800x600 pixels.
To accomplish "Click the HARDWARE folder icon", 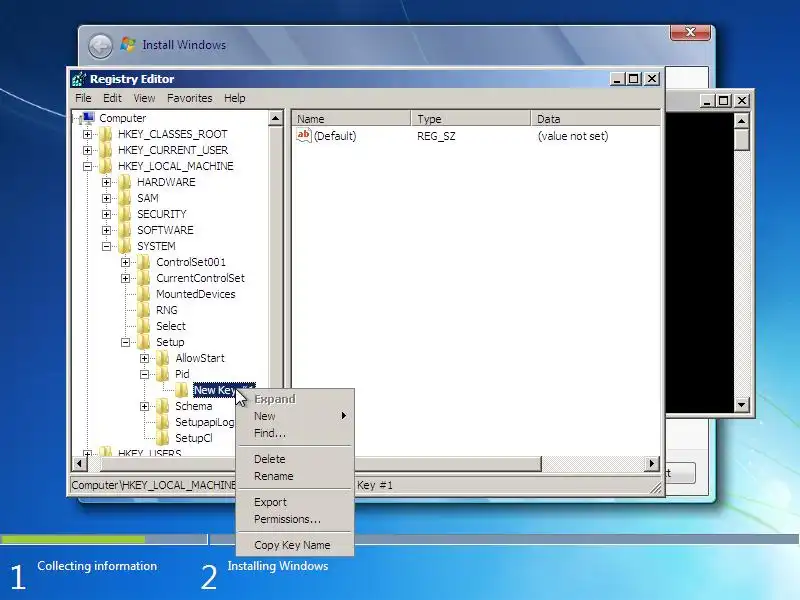I will click(x=125, y=182).
